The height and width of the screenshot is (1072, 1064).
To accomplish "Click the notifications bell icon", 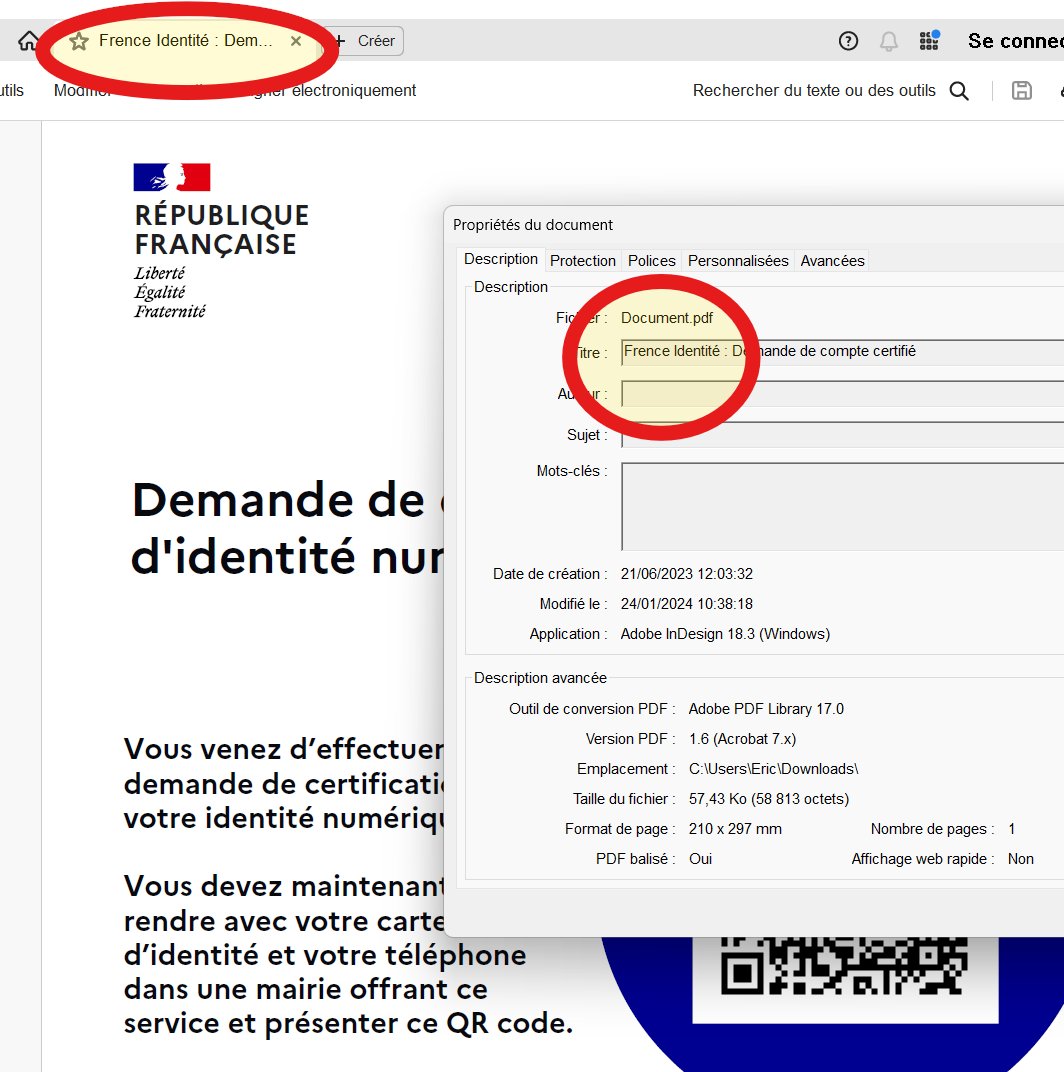I will pyautogui.click(x=888, y=41).
